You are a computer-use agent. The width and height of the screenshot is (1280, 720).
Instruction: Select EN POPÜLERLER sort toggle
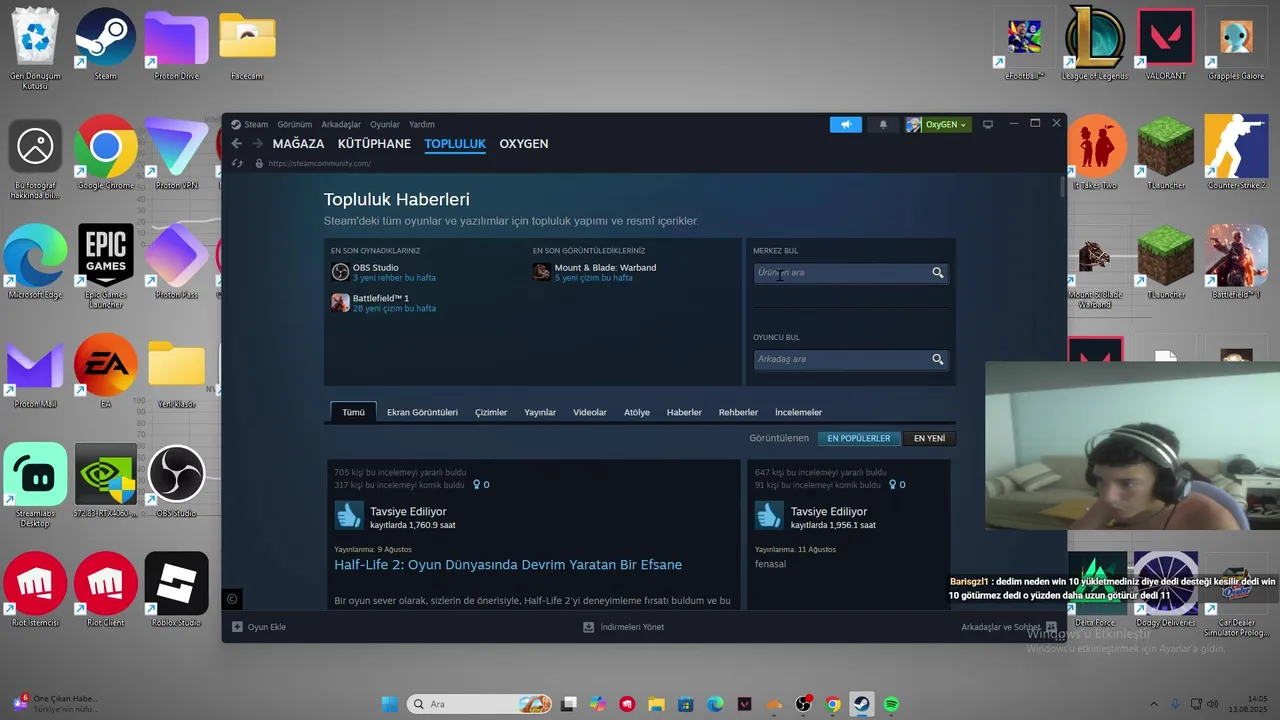[858, 438]
